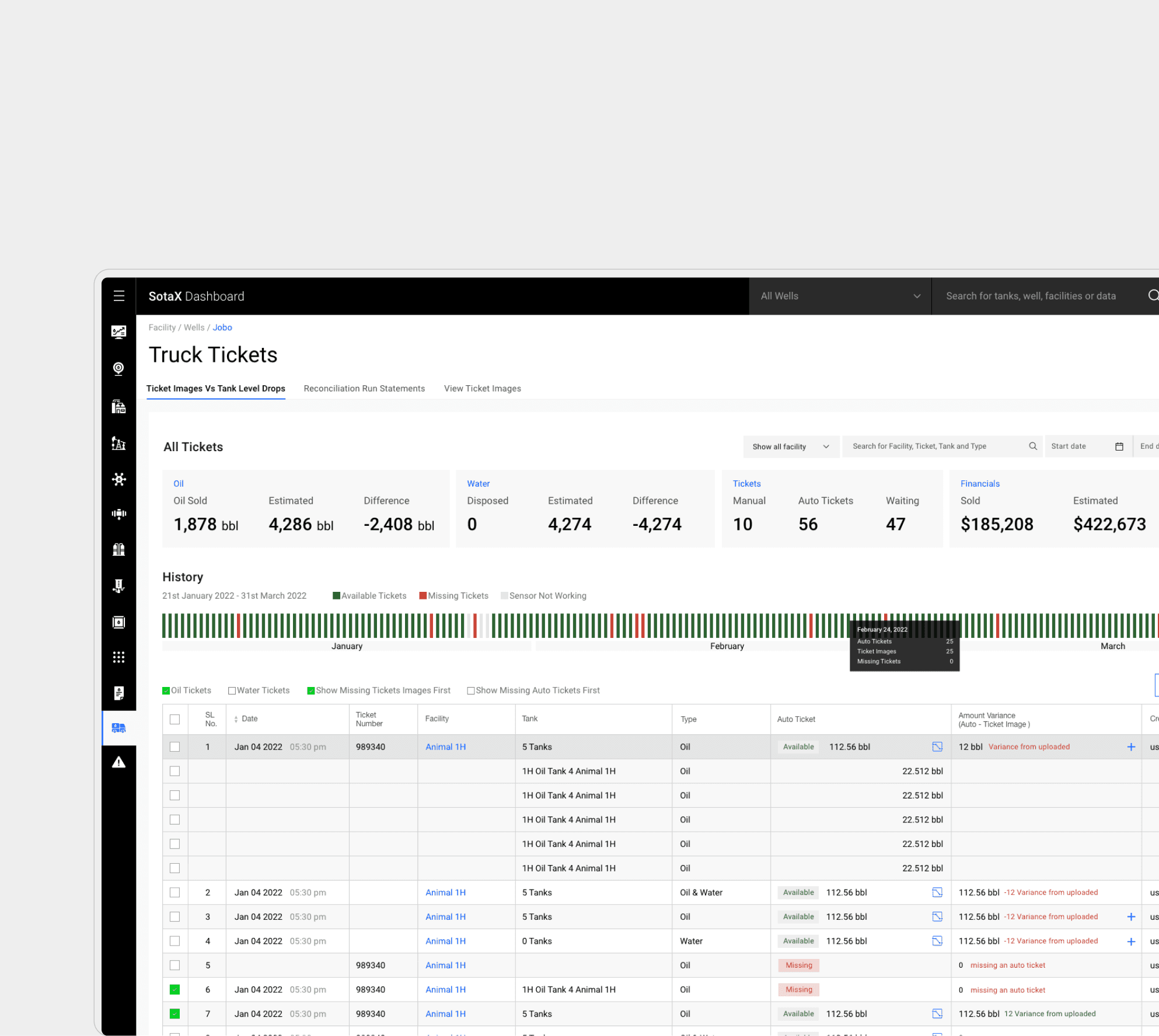The image size is (1159, 1036).
Task: Expand the All Wells dropdown
Action: (840, 297)
